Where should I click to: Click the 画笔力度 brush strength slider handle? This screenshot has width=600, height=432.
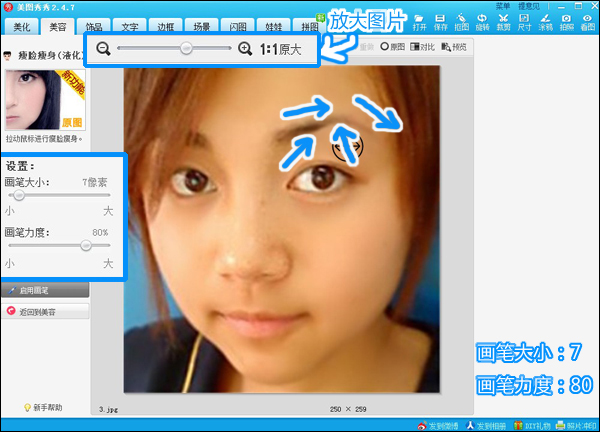coord(86,245)
